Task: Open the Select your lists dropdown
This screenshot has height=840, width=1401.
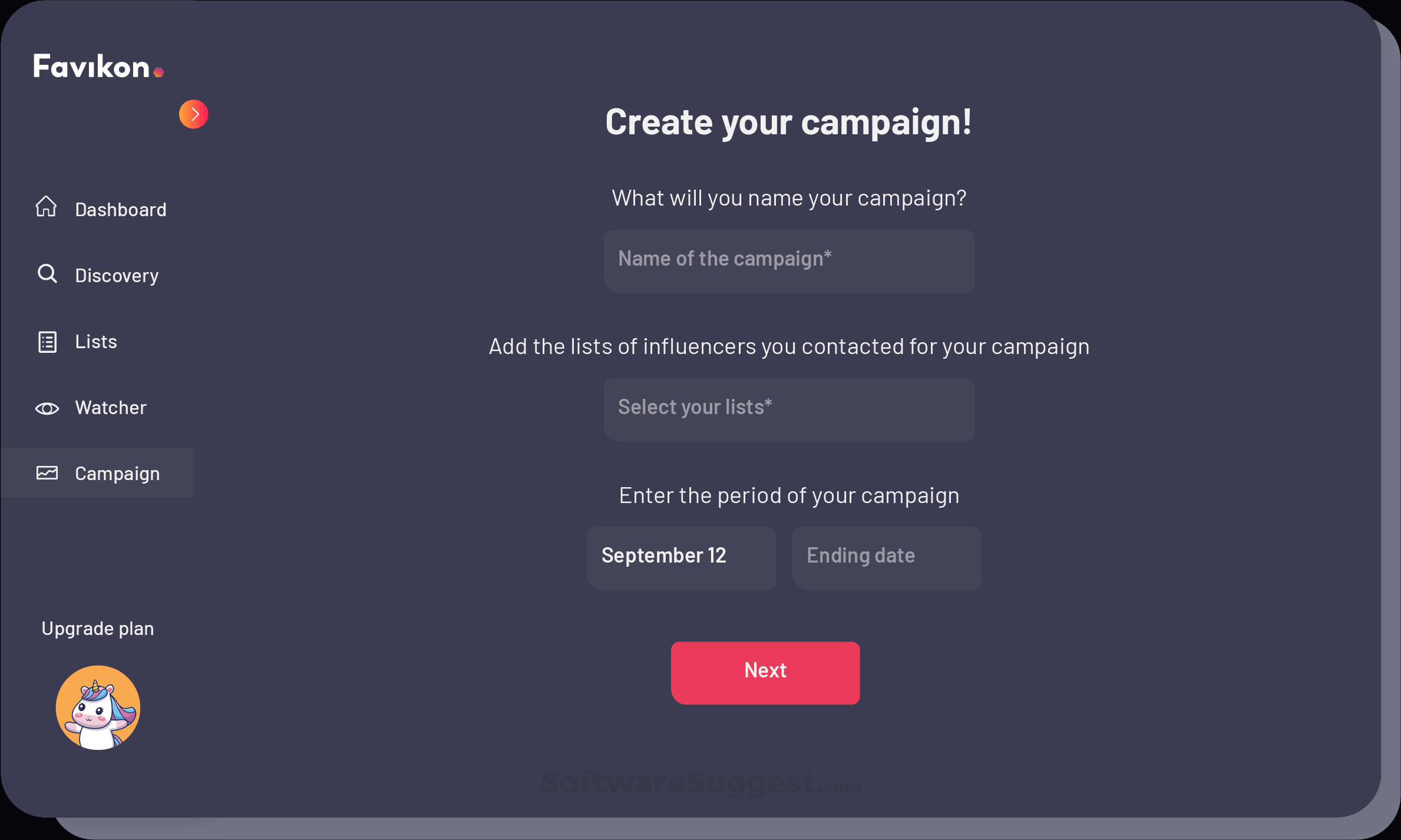Action: click(x=789, y=409)
